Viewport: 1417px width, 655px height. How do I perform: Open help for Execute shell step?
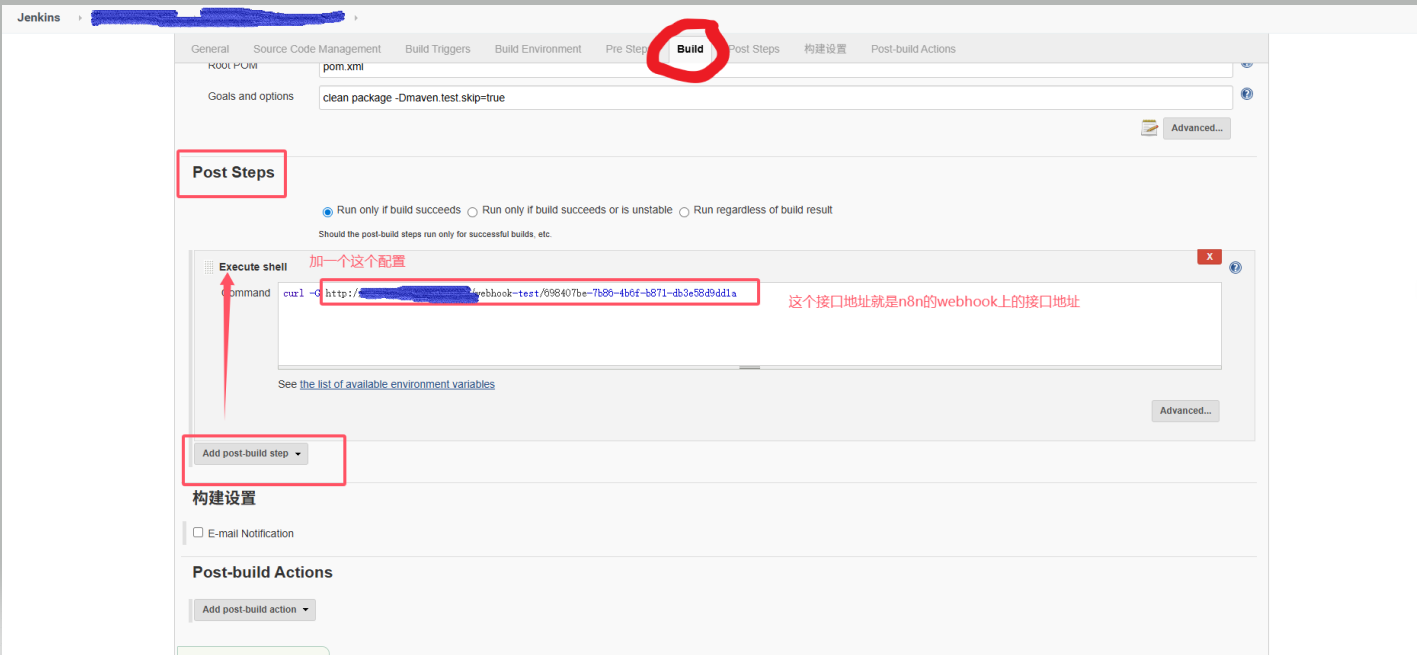[1235, 268]
